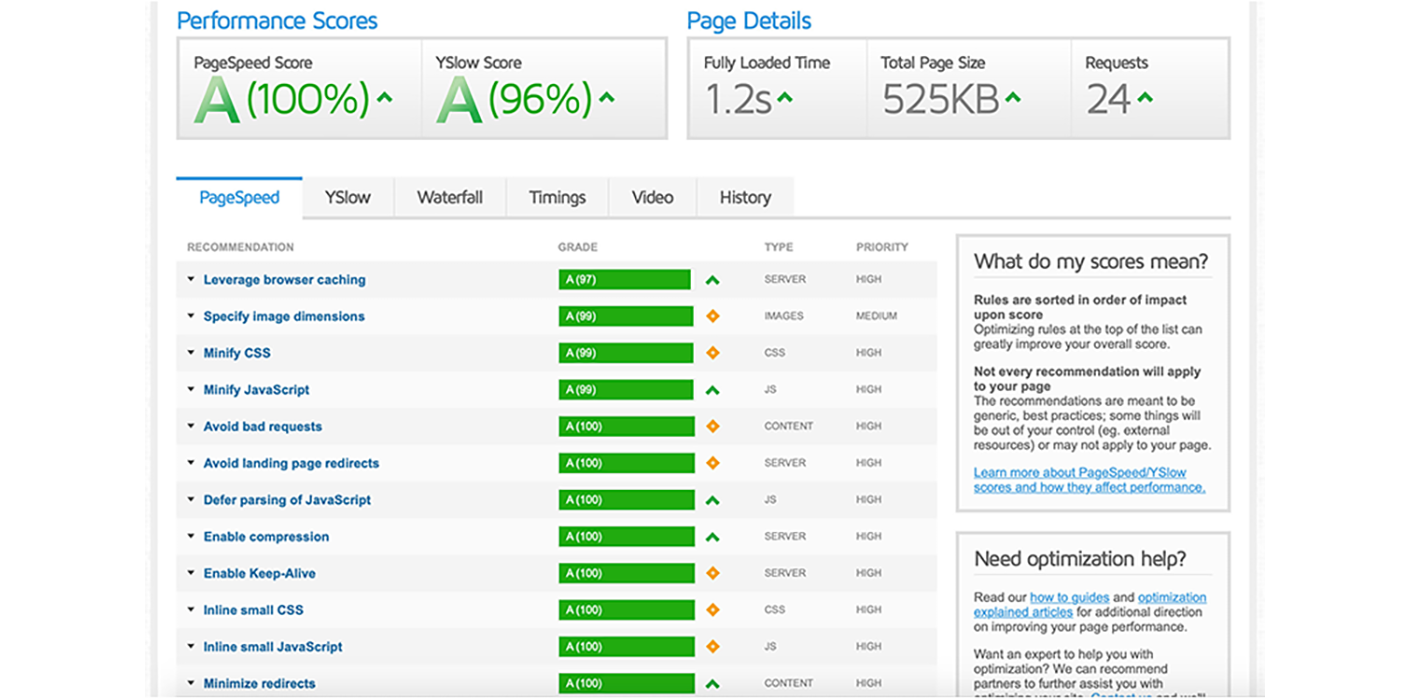Click the orange diamond icon for Enable Keep-Alive
The width and height of the screenshot is (1410, 700).
715,573
